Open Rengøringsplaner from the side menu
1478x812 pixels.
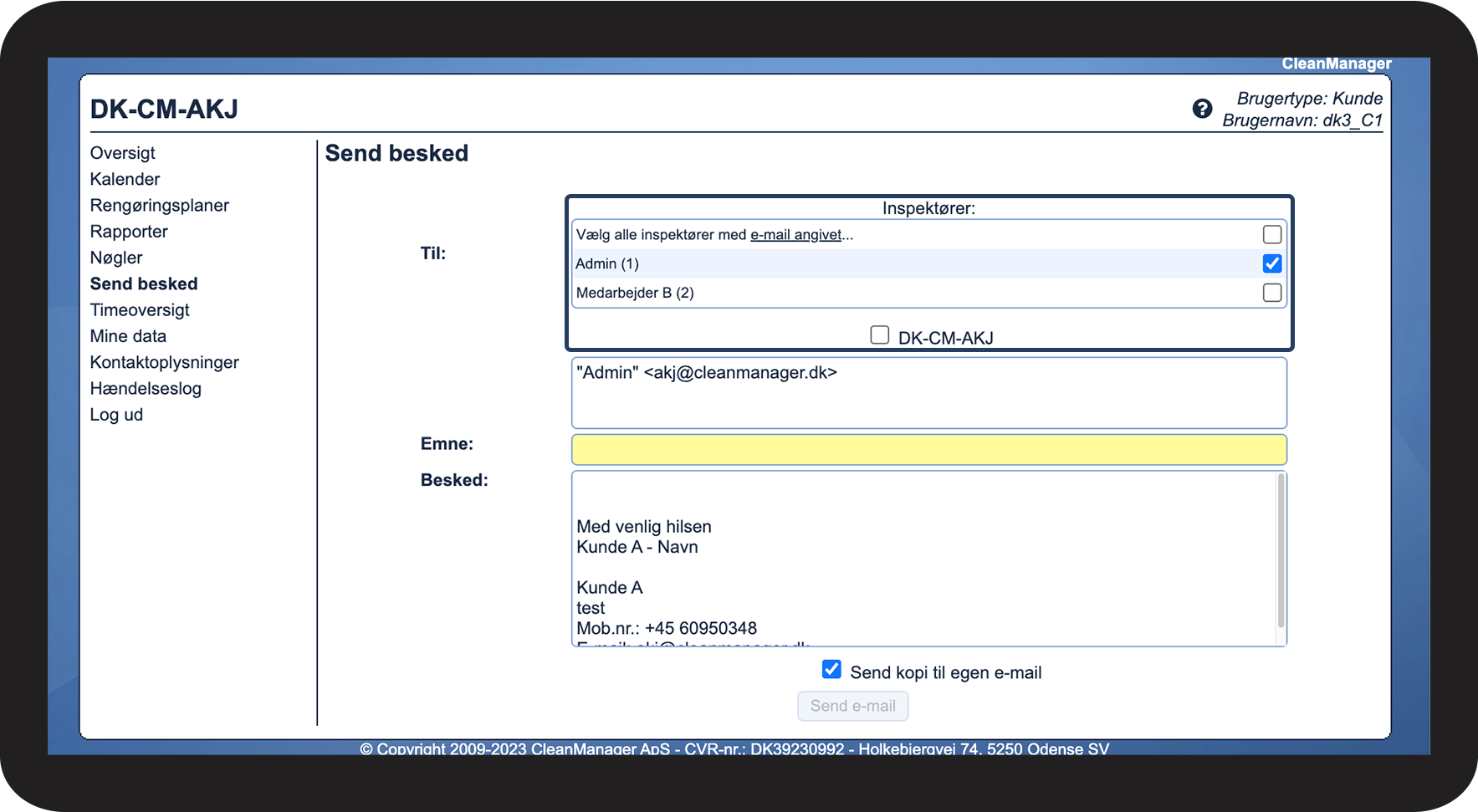(159, 206)
